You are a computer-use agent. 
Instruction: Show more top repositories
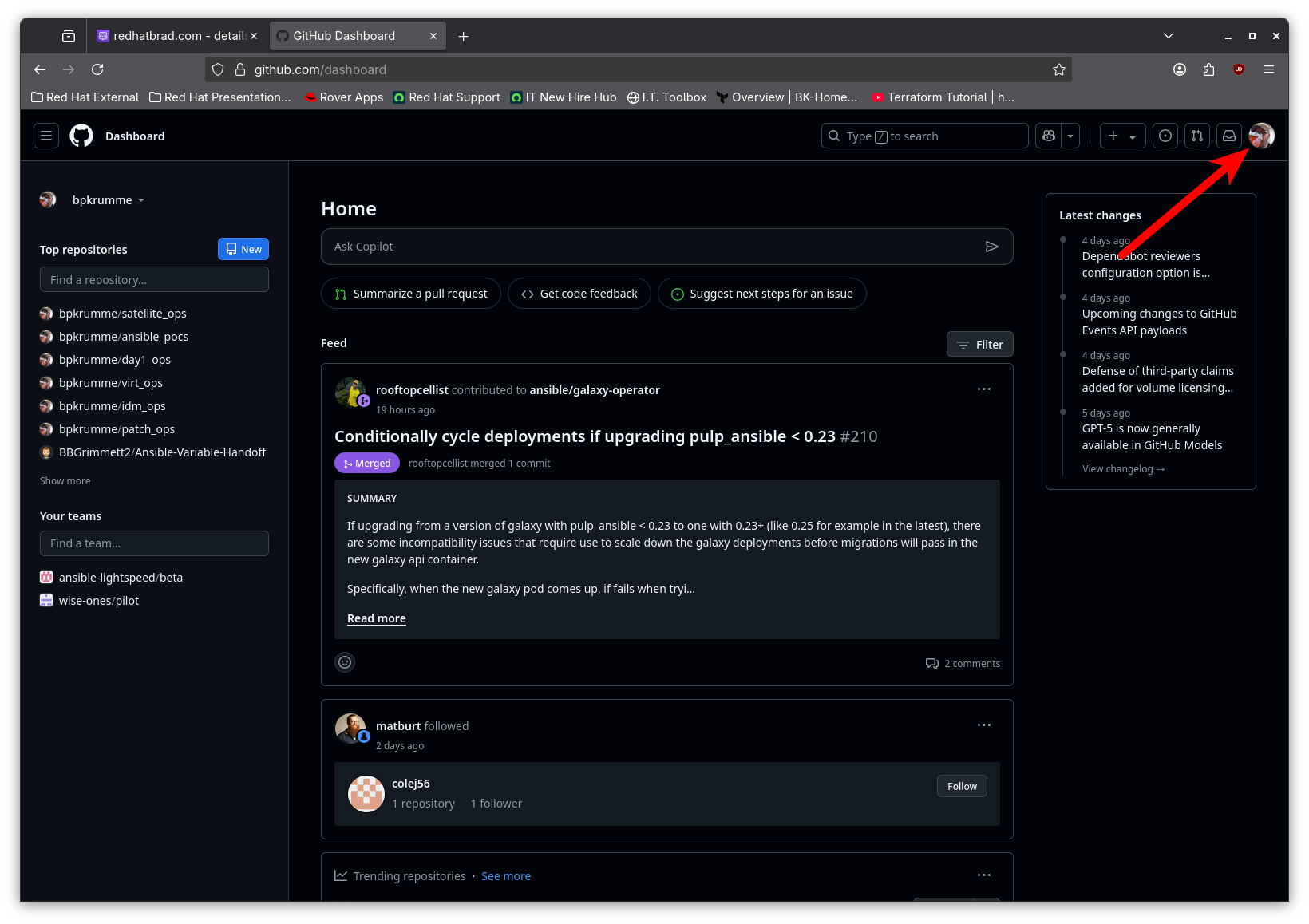click(x=65, y=480)
